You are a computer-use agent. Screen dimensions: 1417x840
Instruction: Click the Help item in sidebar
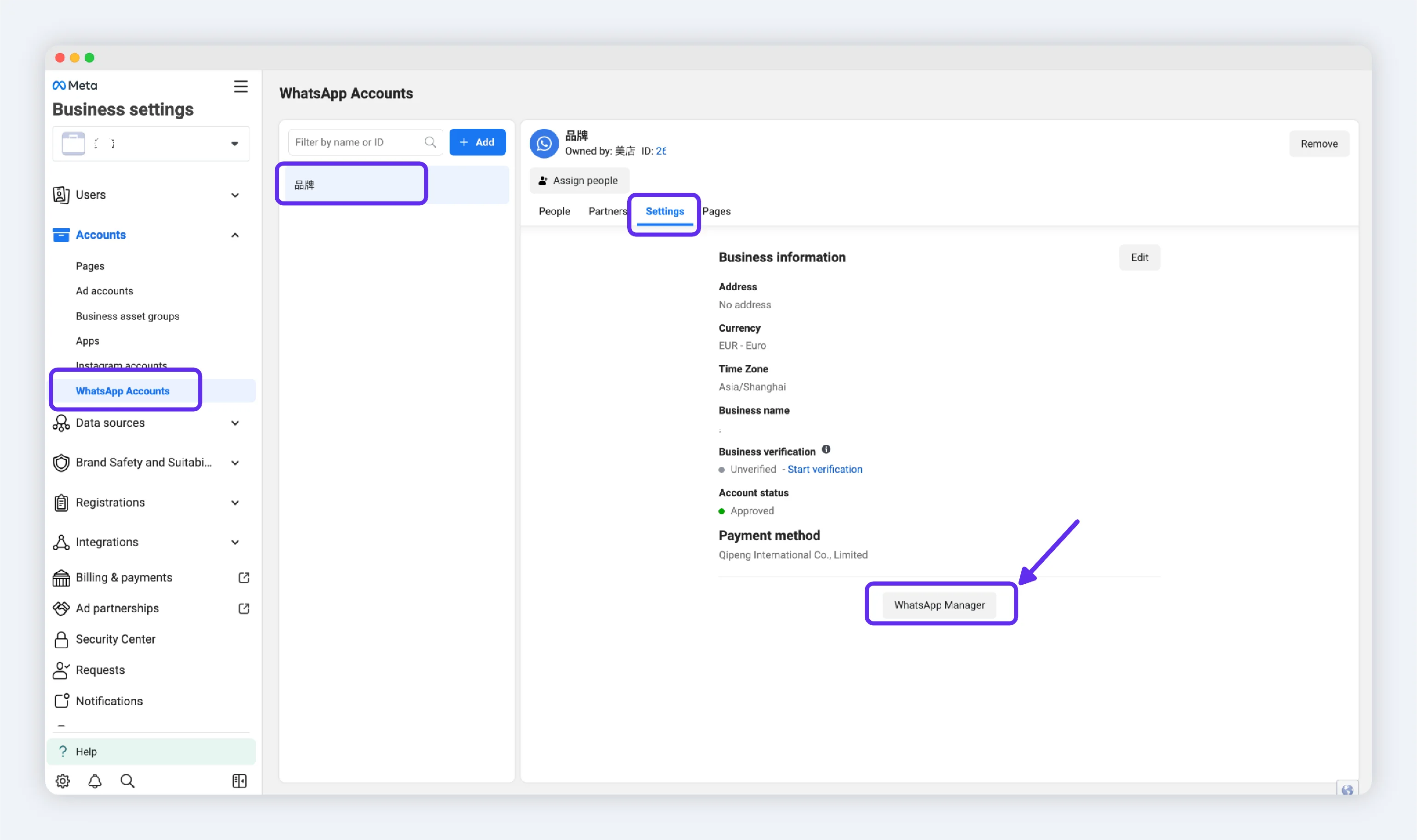point(150,752)
